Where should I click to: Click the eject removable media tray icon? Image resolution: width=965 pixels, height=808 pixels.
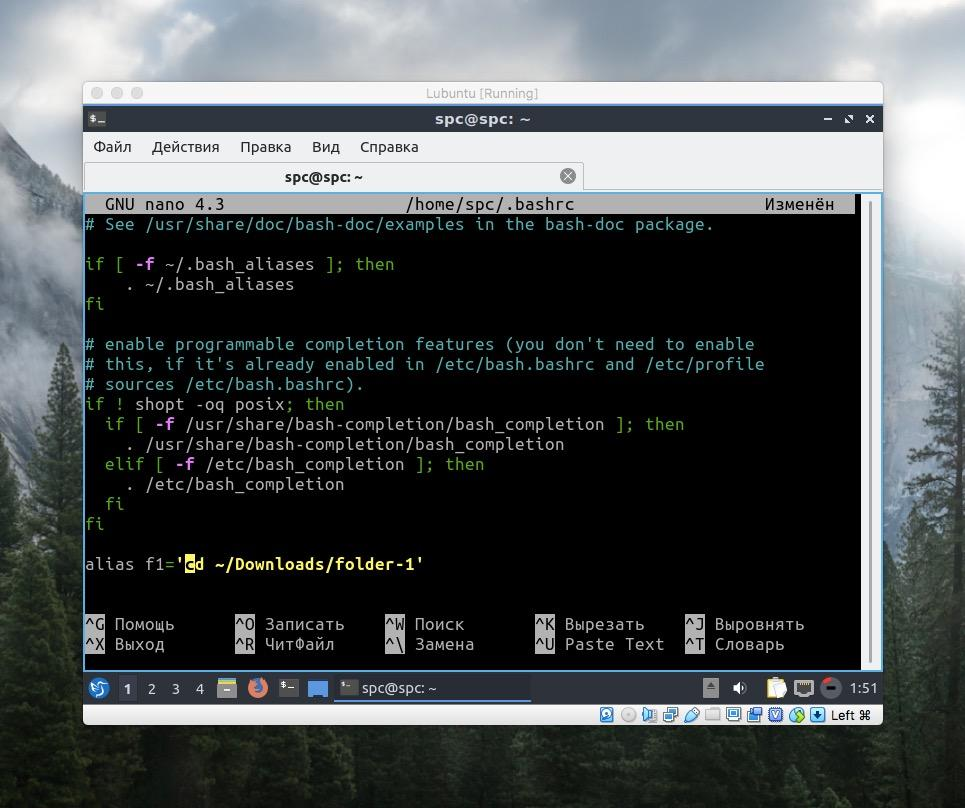(710, 688)
